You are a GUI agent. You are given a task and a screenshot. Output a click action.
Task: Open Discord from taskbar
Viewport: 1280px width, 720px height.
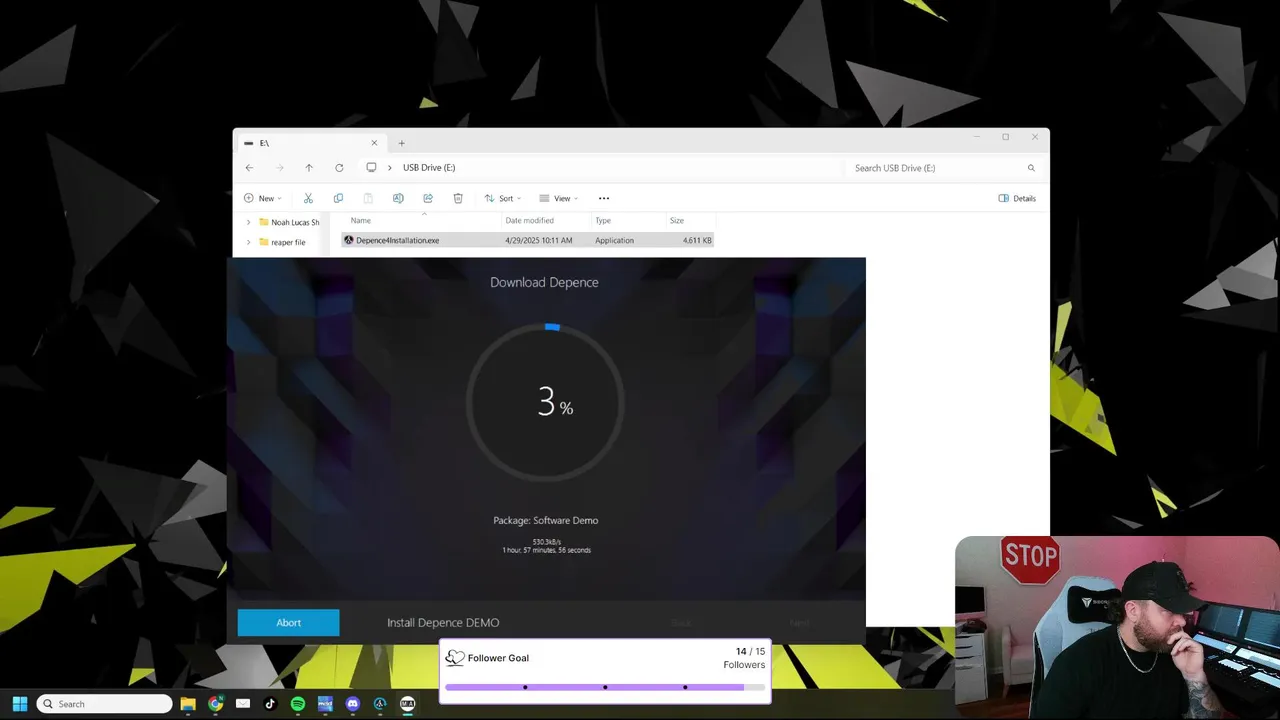click(352, 704)
